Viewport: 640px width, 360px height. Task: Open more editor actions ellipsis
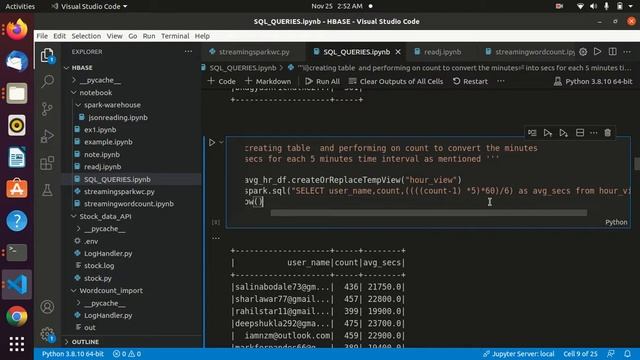click(627, 51)
